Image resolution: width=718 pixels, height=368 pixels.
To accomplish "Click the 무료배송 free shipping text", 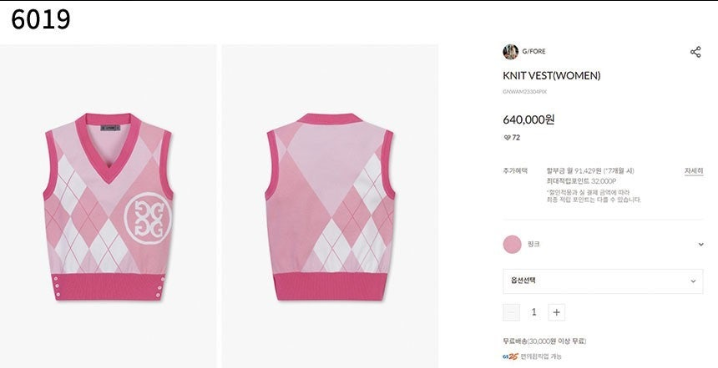I will point(515,341).
